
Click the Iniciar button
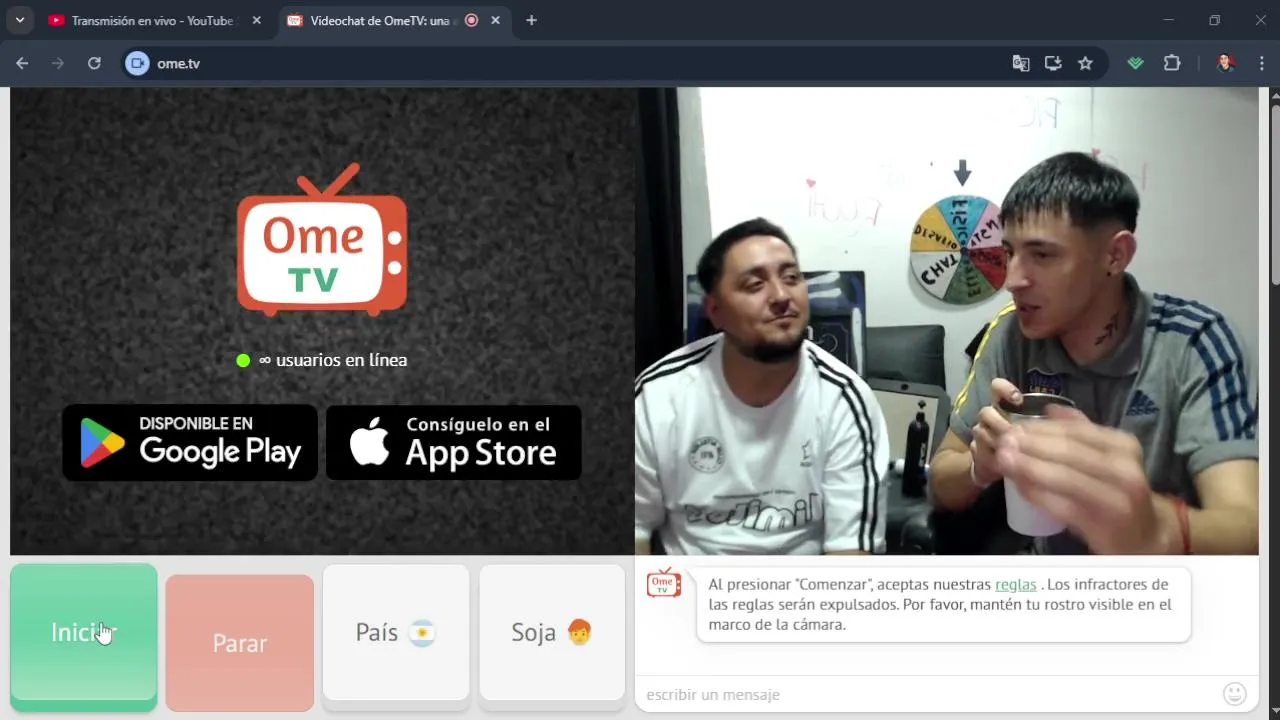coord(84,636)
